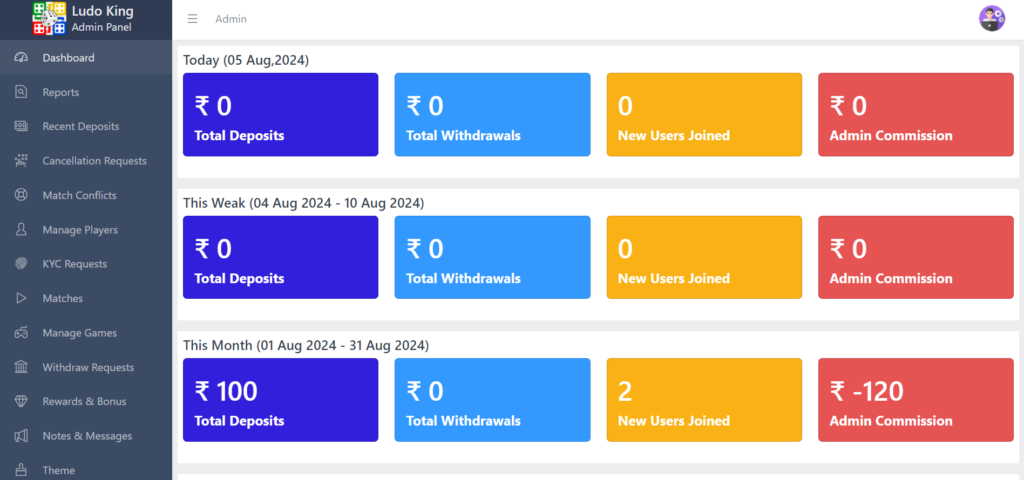Select Today's Total Deposits card
Image resolution: width=1024 pixels, height=480 pixels.
point(280,114)
